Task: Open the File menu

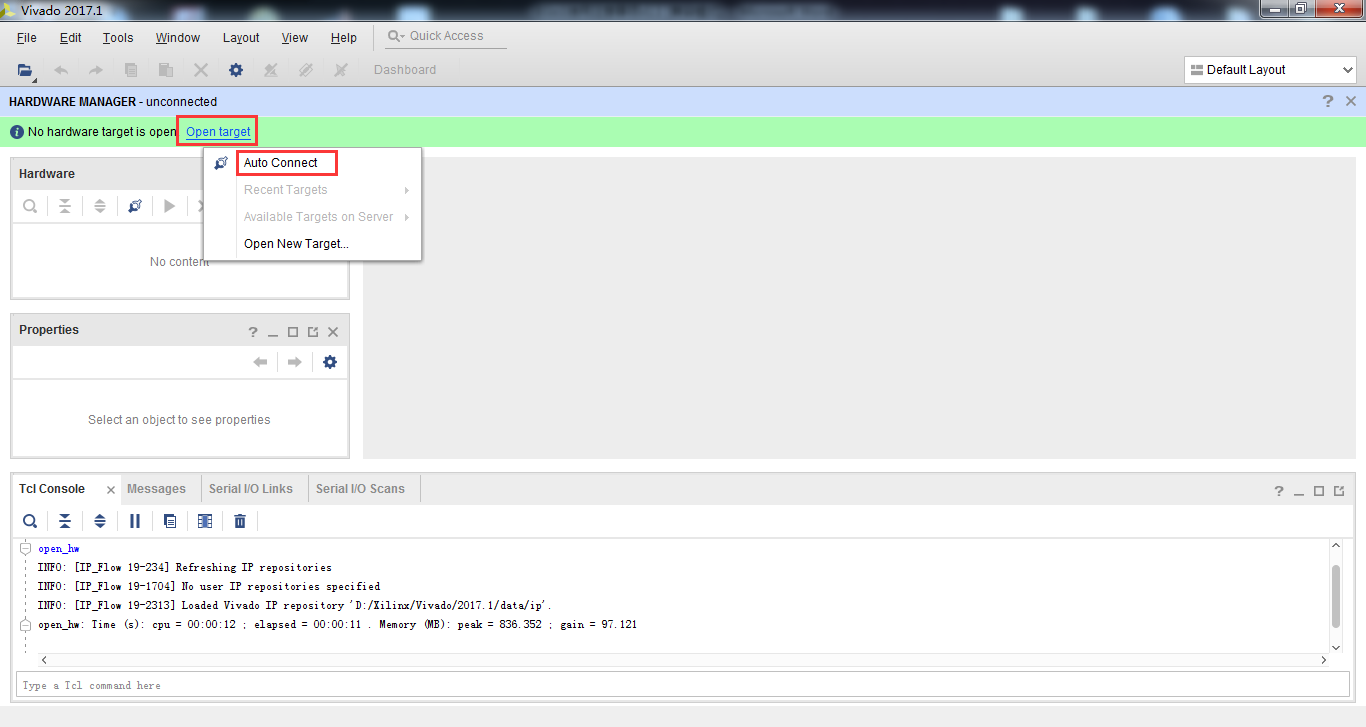Action: [27, 38]
